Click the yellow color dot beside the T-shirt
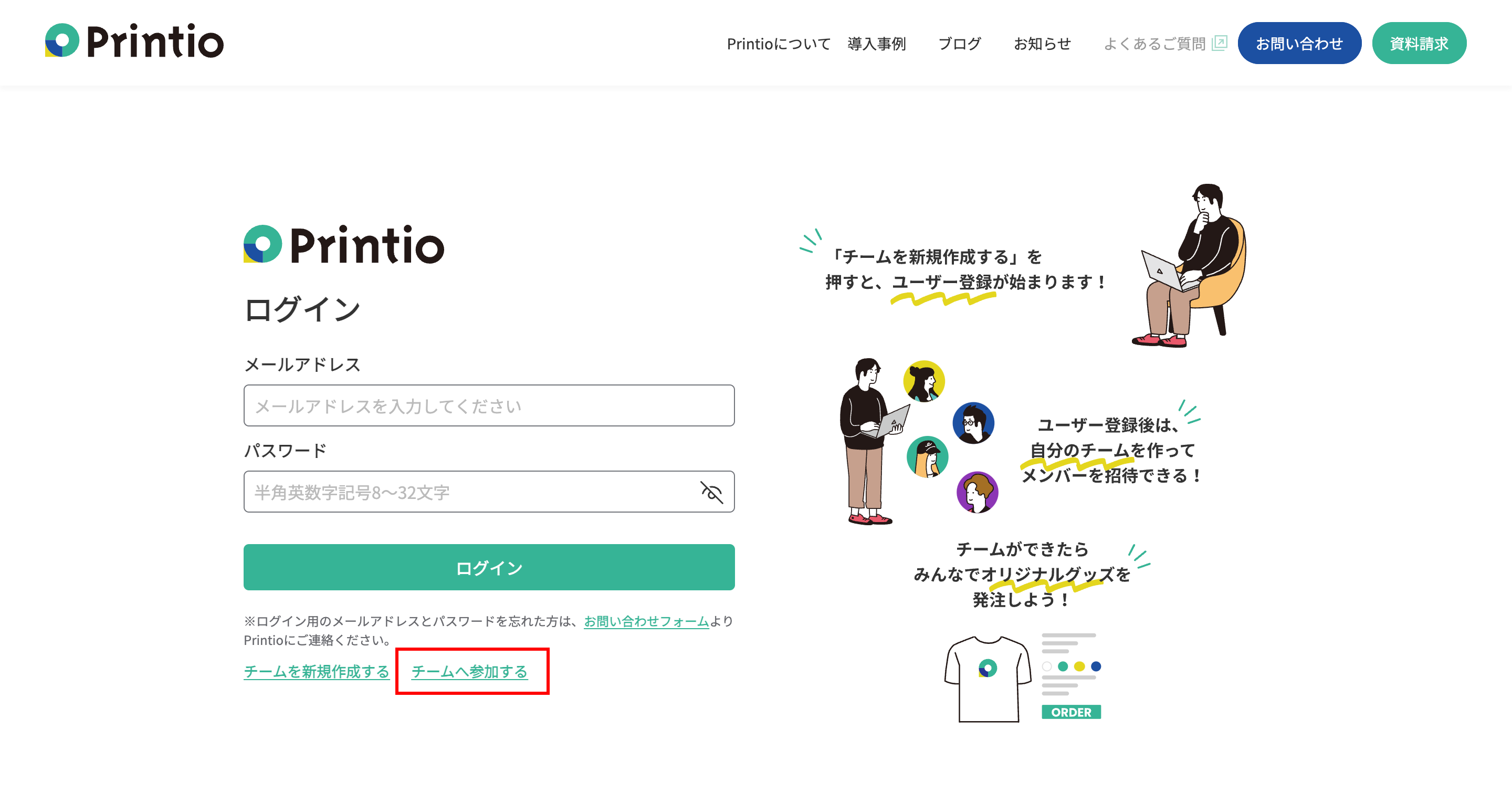The width and height of the screenshot is (1512, 792). (x=1079, y=666)
